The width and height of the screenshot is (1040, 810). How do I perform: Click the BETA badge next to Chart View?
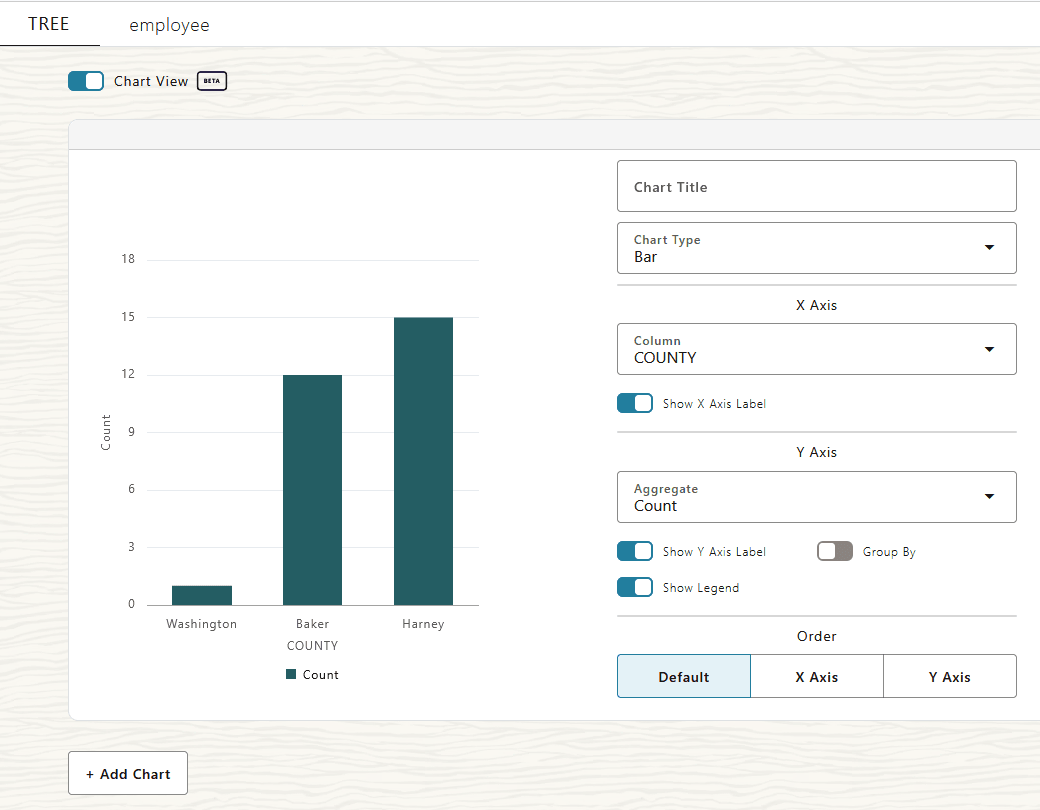point(211,81)
